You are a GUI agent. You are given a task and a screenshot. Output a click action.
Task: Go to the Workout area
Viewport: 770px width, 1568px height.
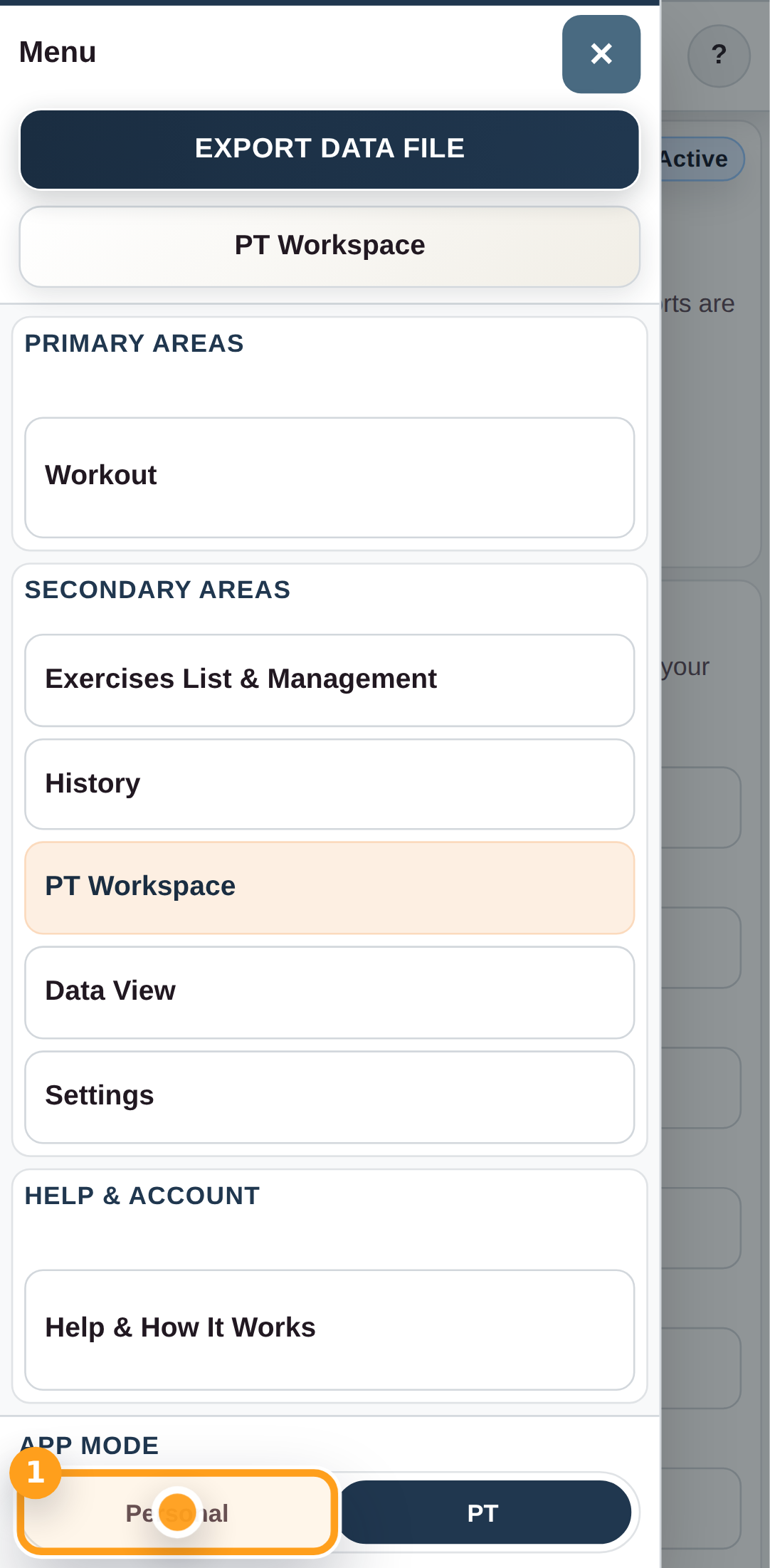[329, 476]
